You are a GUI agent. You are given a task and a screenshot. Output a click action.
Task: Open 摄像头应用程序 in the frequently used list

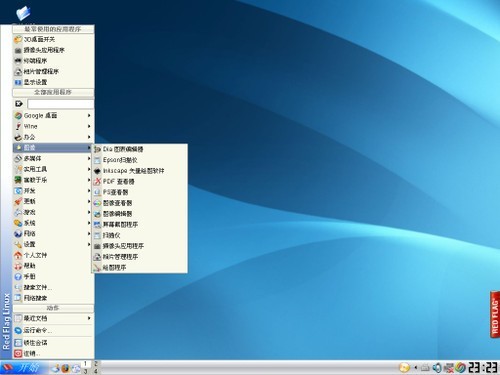point(53,50)
